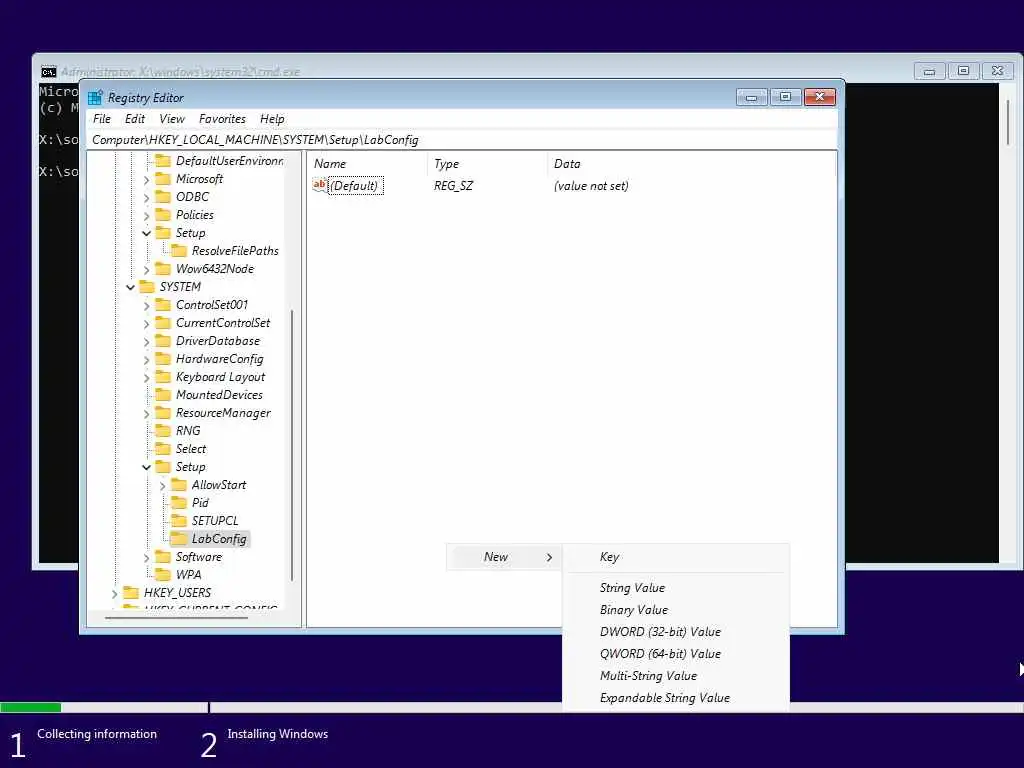Click the ControlSet001 folder icon
This screenshot has width=1024, height=768.
point(163,305)
